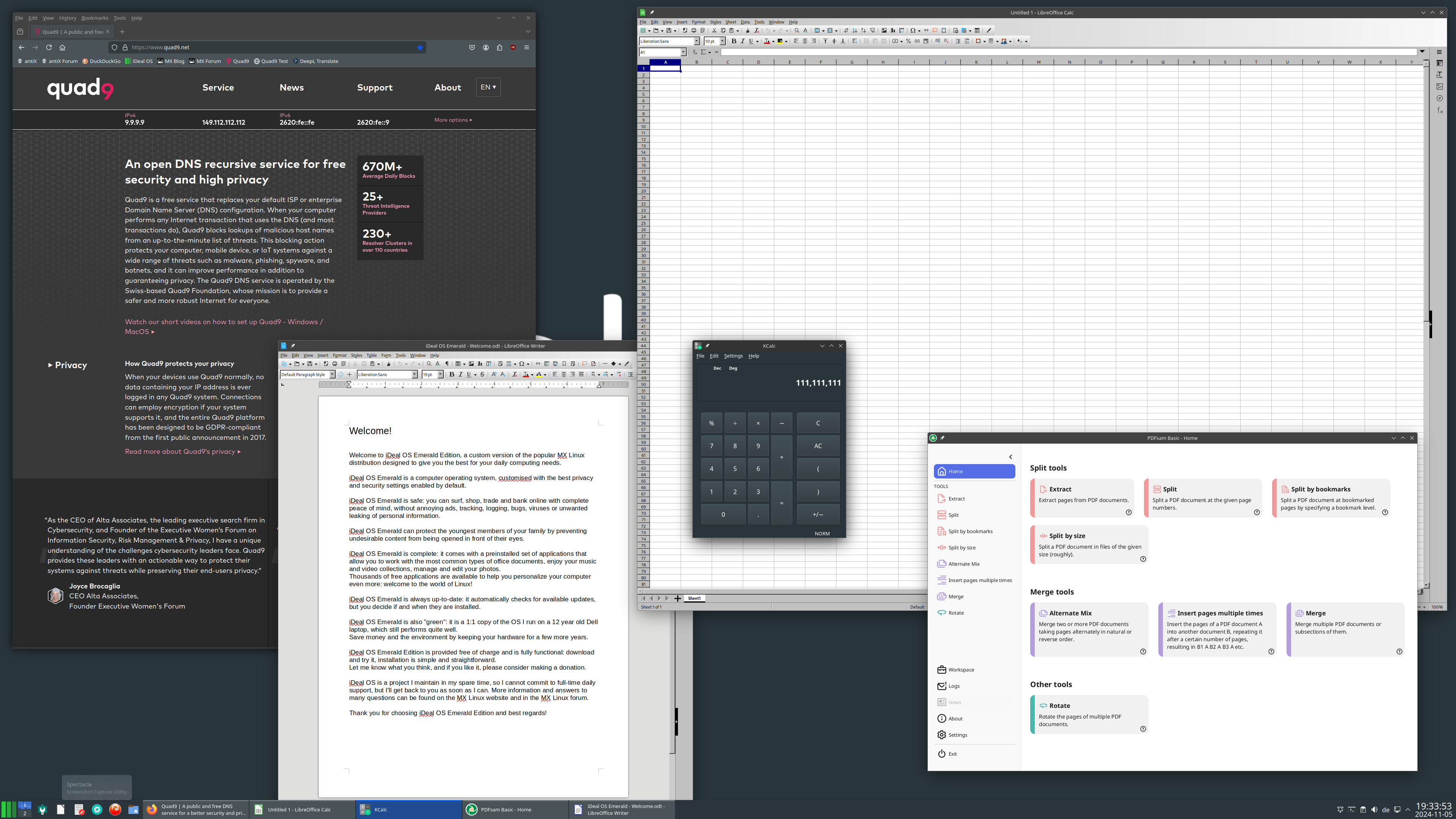Click Firefox reload page icon
The image size is (1456, 819).
click(49, 47)
